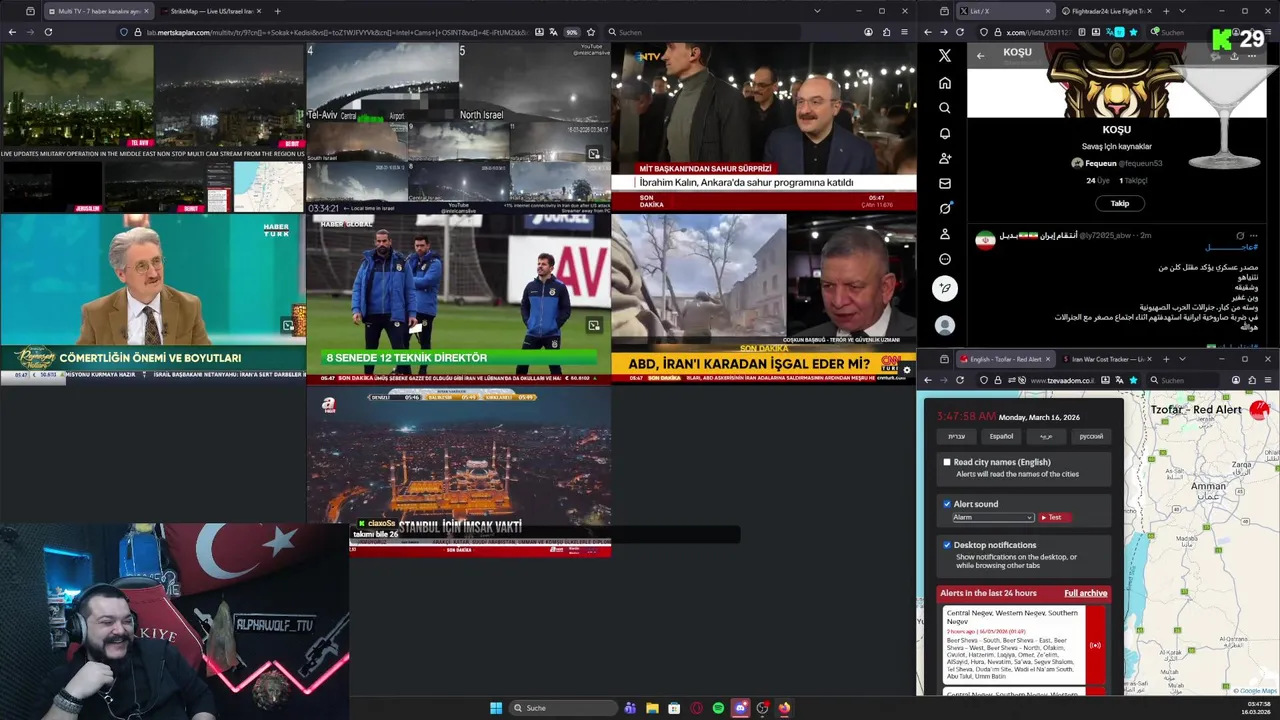This screenshot has width=1280, height=720.
Task: Switch to List / X tab
Action: coord(1005,11)
